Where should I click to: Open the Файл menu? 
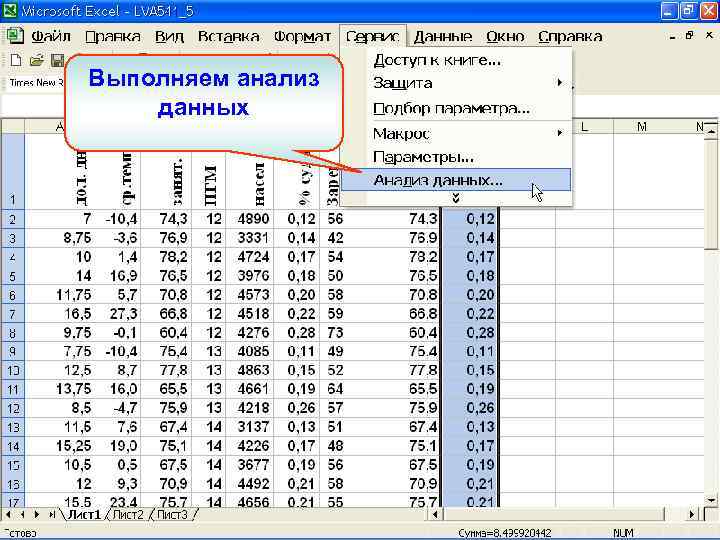click(x=51, y=36)
